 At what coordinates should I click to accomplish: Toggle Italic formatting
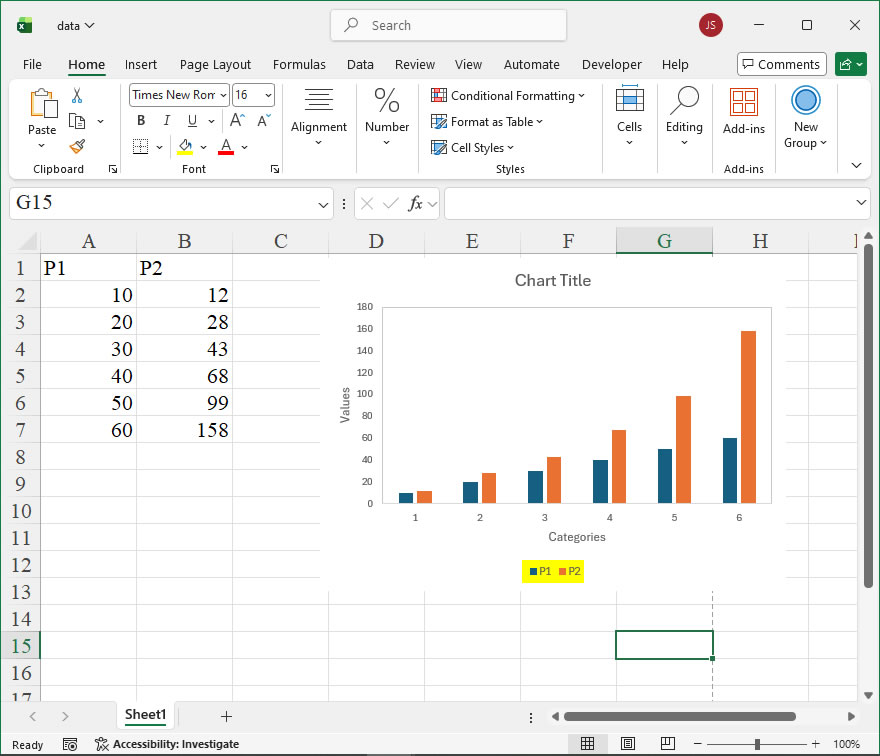(x=166, y=121)
